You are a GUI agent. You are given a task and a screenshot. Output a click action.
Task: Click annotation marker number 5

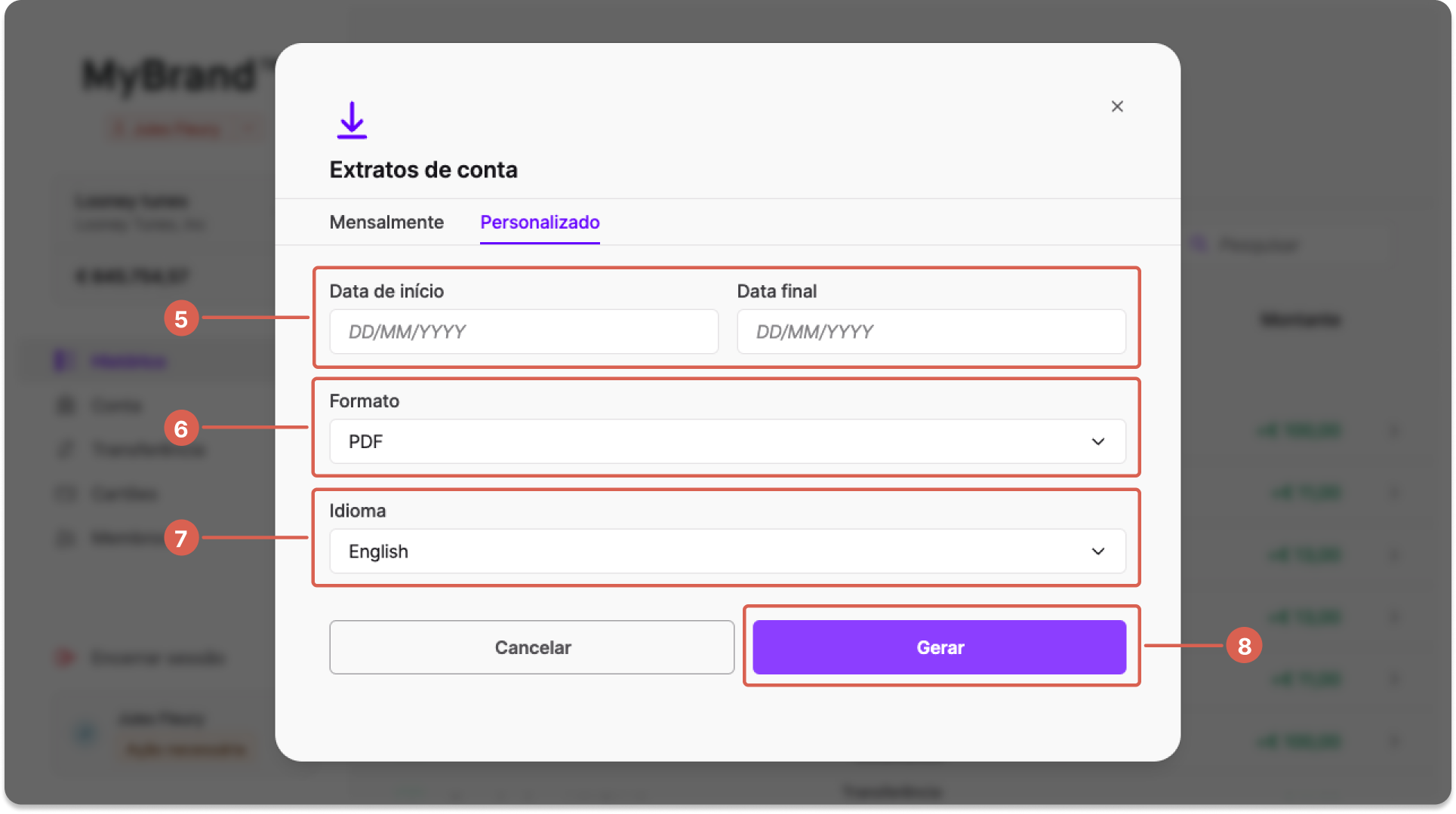(181, 318)
